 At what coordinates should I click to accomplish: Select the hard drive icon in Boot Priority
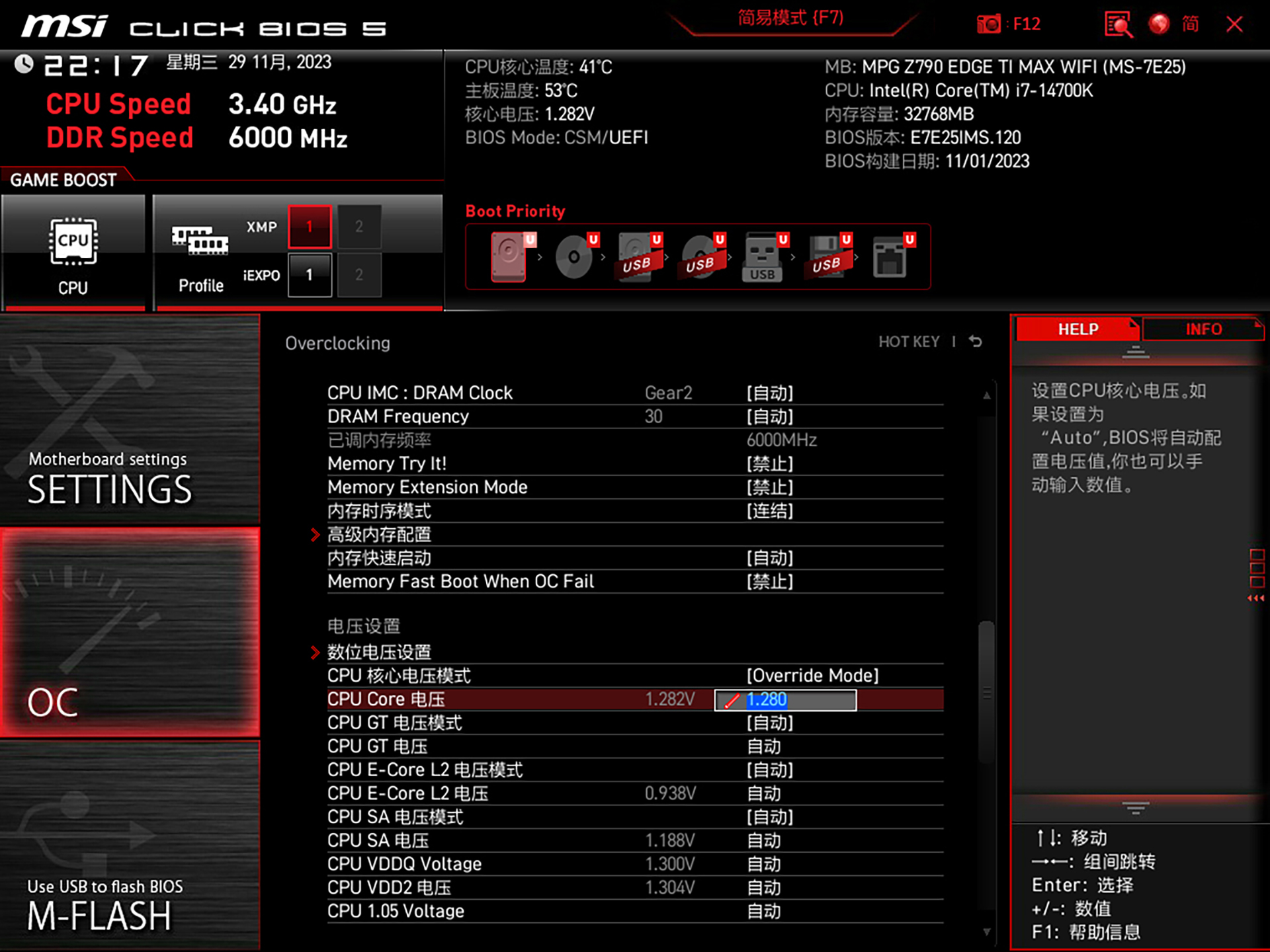(x=508, y=258)
